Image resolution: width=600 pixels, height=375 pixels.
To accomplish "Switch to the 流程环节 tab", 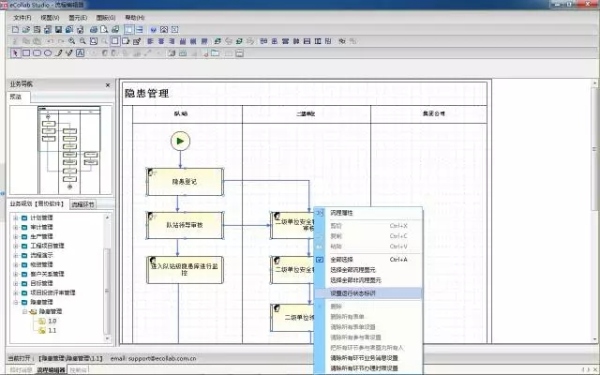I will (x=83, y=205).
